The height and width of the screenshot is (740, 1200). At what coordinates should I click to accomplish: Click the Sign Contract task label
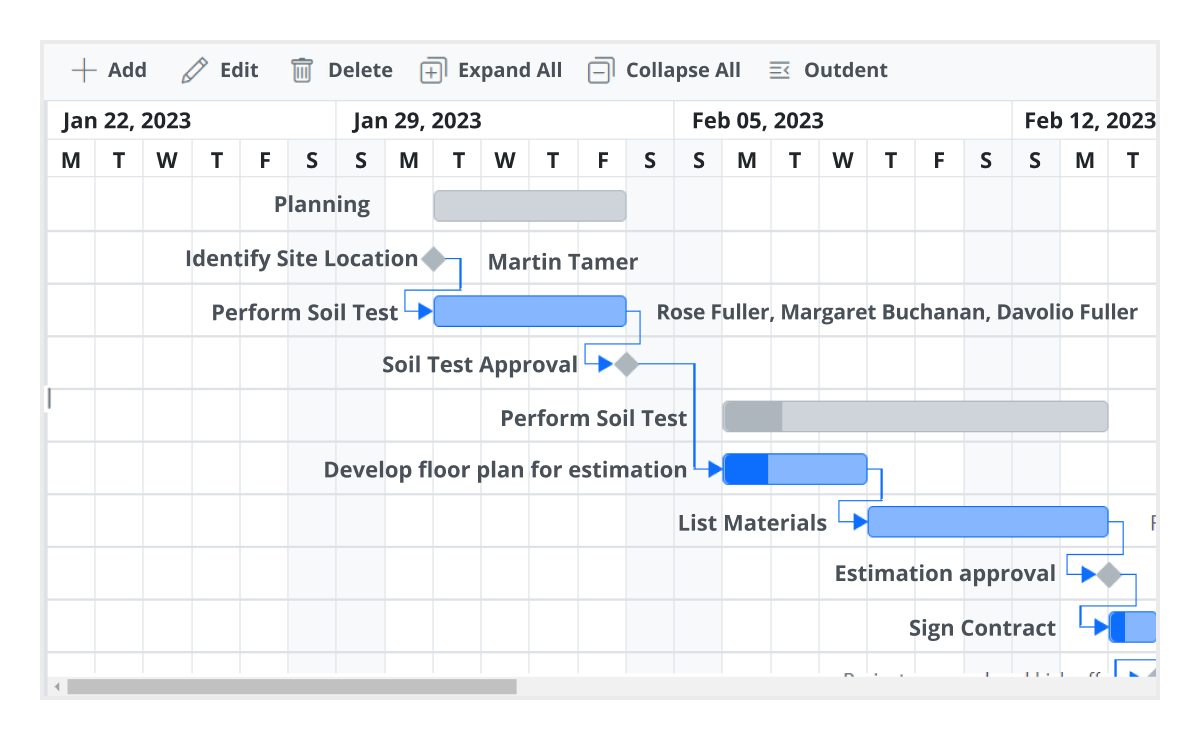tap(981, 627)
